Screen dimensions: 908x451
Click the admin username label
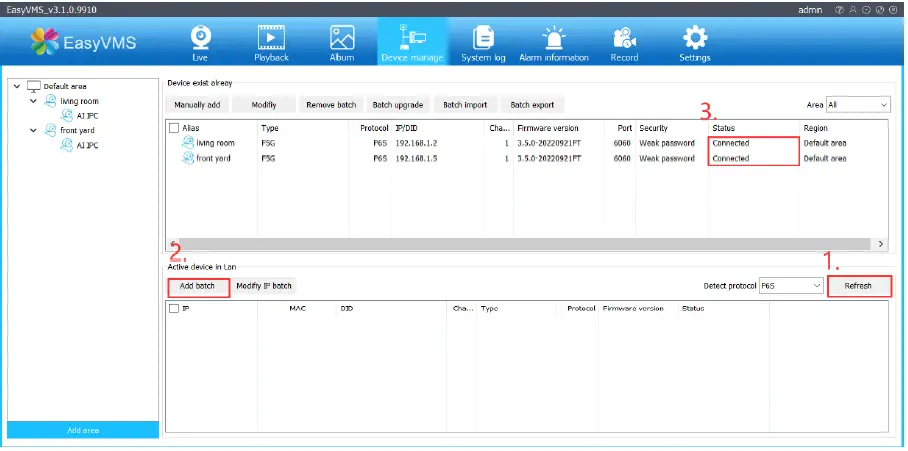tap(810, 10)
